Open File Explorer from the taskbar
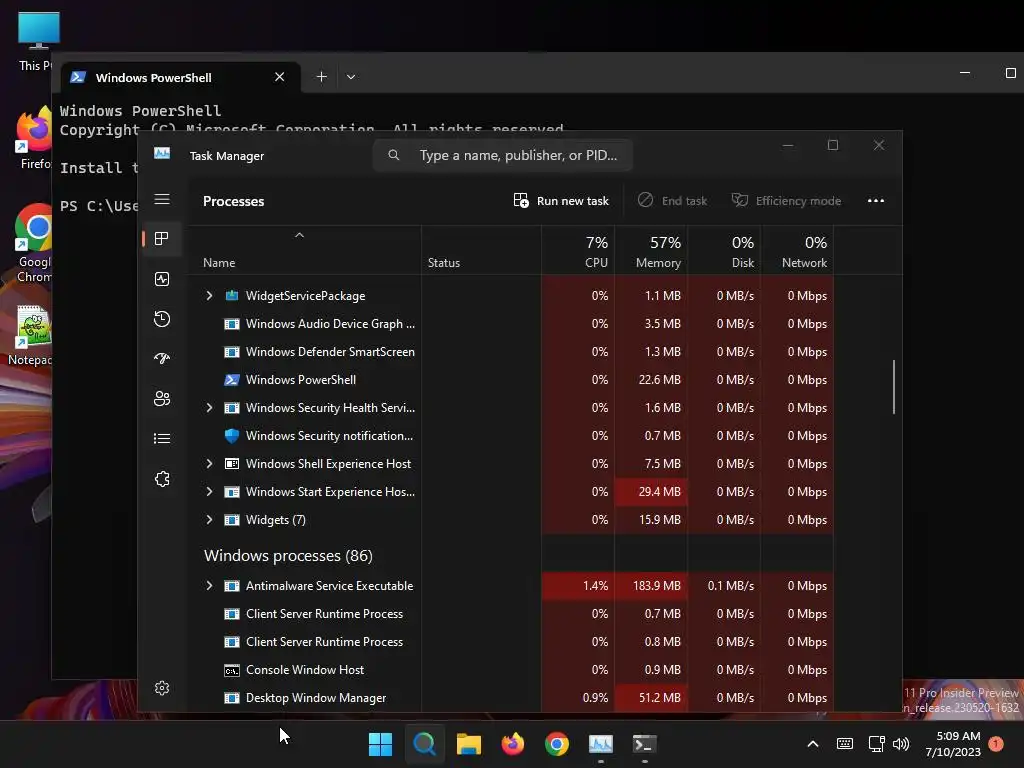 (469, 744)
